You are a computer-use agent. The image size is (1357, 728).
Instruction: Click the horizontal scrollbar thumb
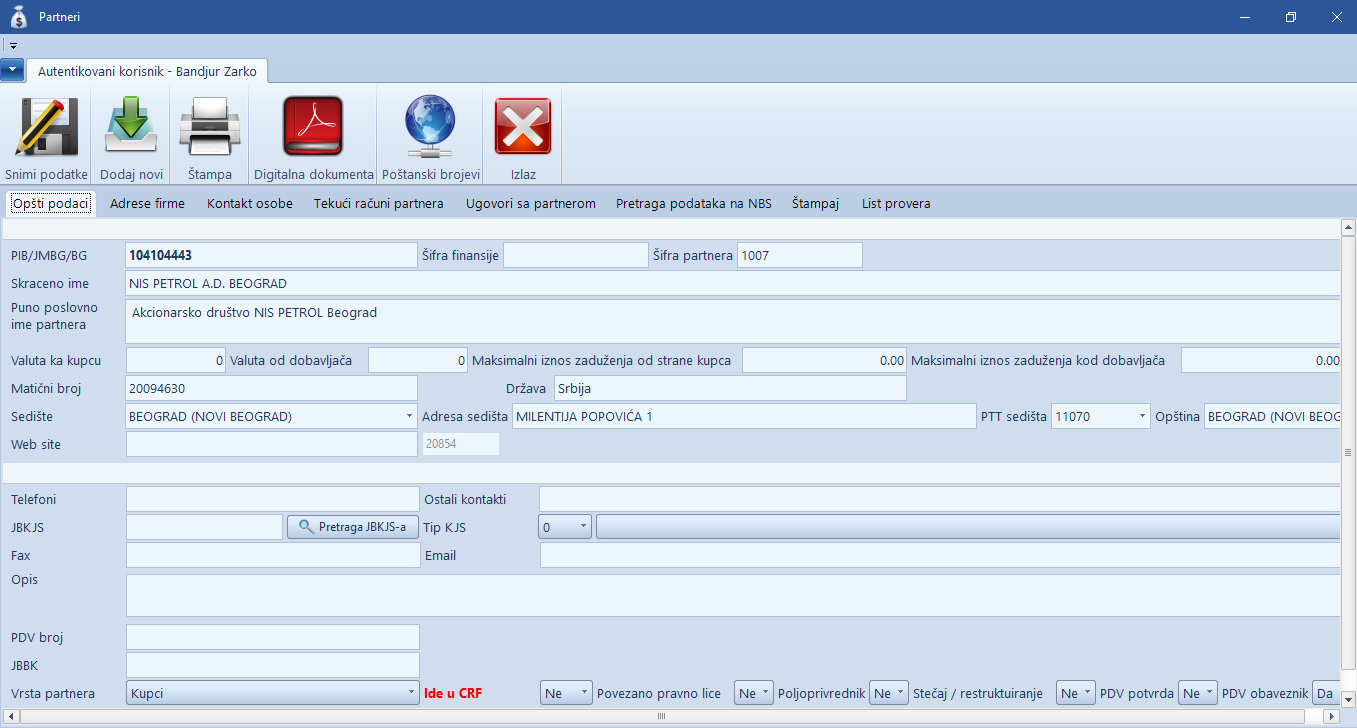pos(661,716)
